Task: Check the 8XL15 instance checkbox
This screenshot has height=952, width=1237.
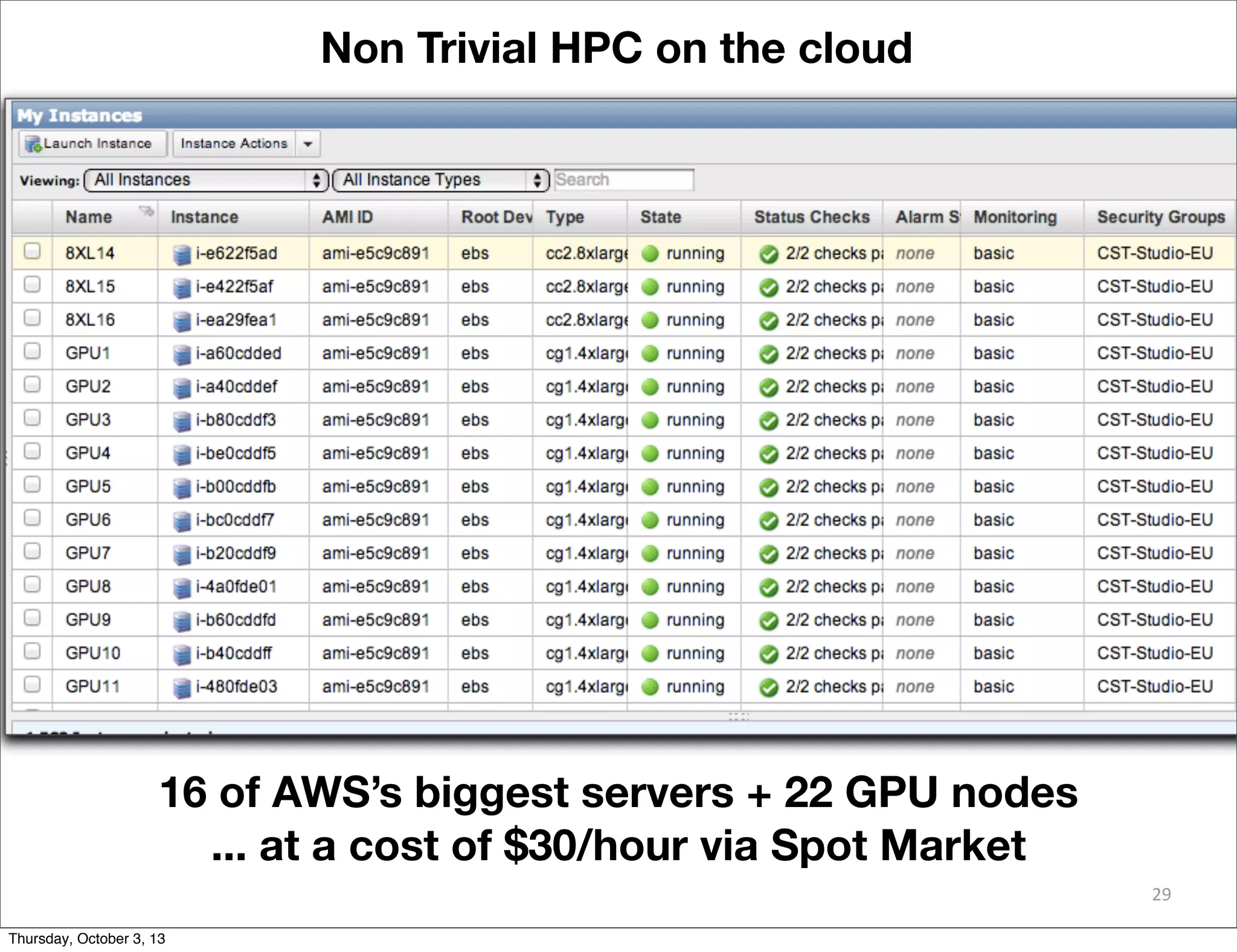Action: click(x=32, y=284)
